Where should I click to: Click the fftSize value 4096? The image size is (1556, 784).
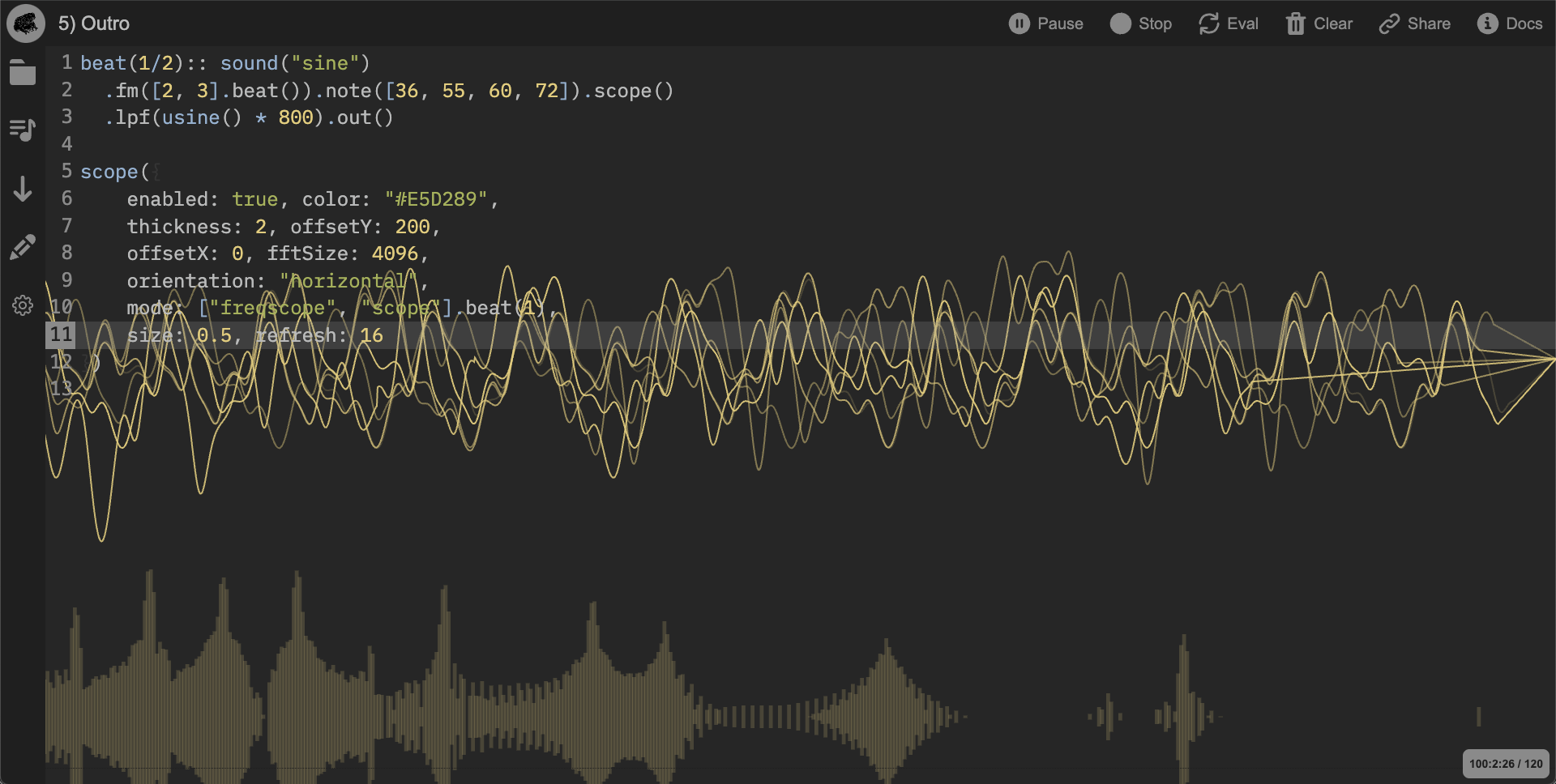tap(395, 254)
